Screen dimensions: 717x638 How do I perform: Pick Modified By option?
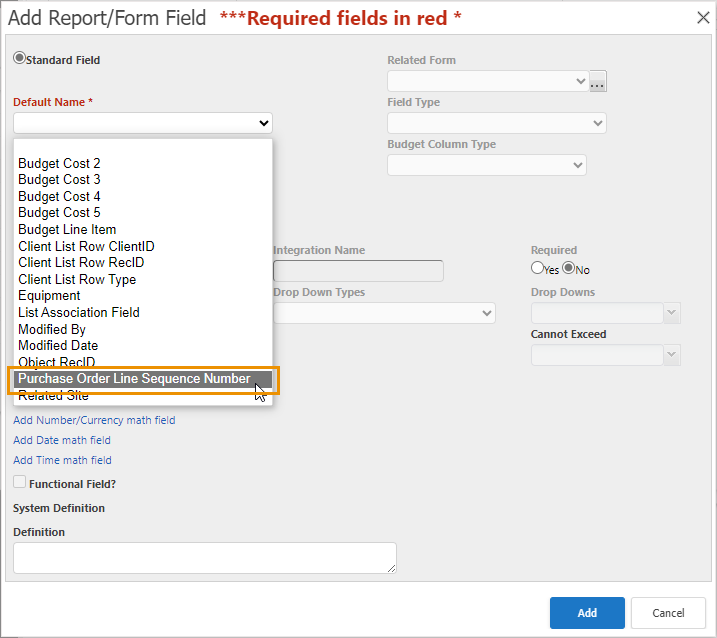tap(143, 329)
